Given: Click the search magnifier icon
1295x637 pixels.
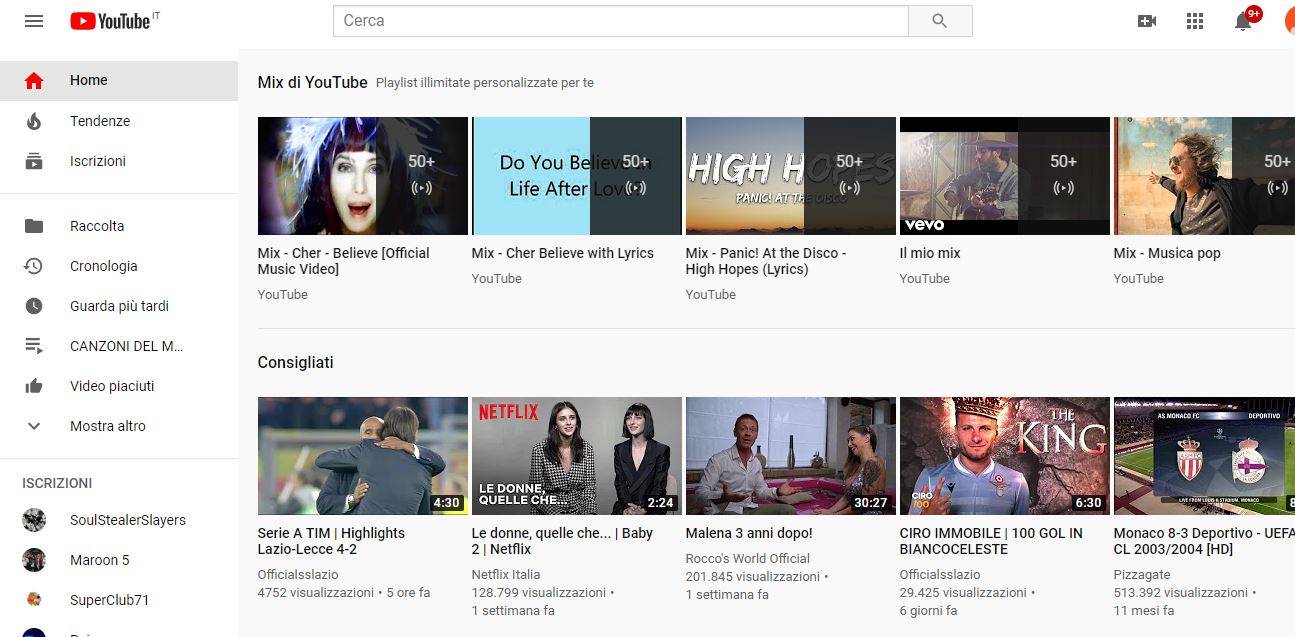Looking at the screenshot, I should coord(939,20).
